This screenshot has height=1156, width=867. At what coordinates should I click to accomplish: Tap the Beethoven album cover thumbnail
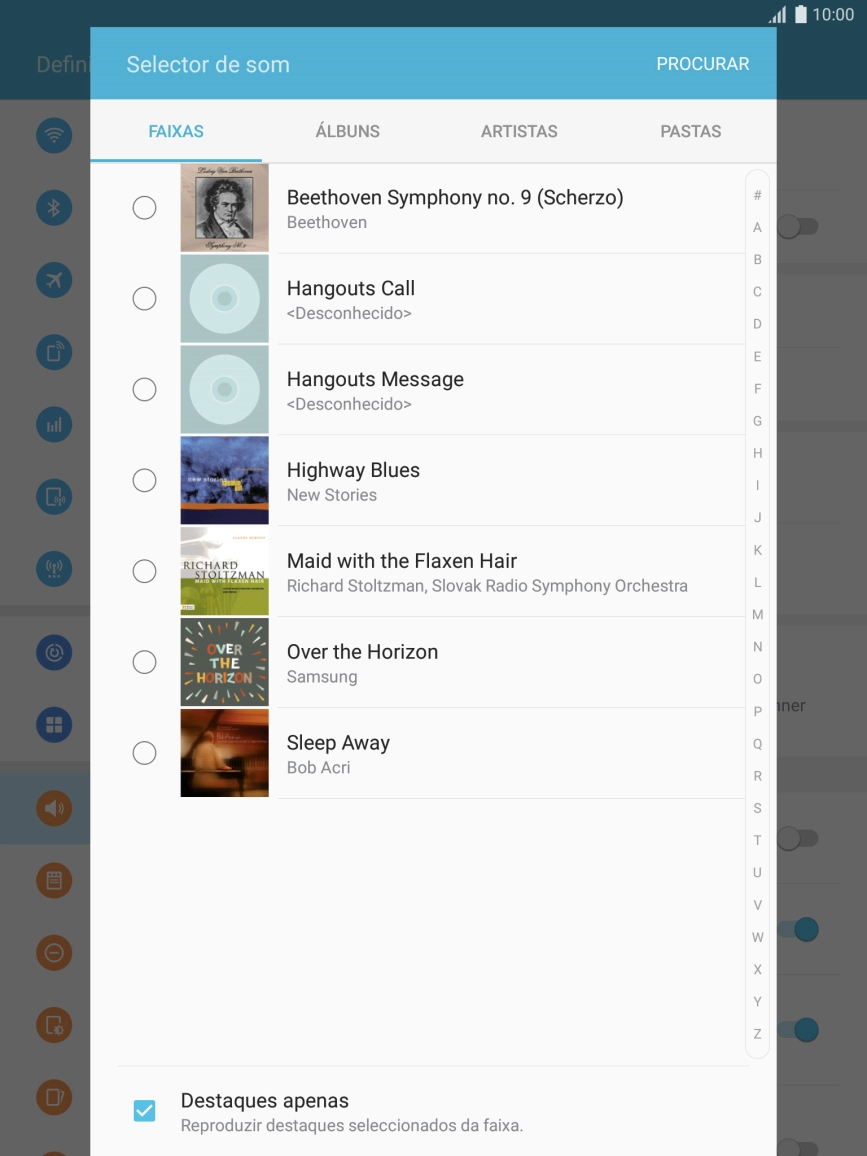point(224,208)
